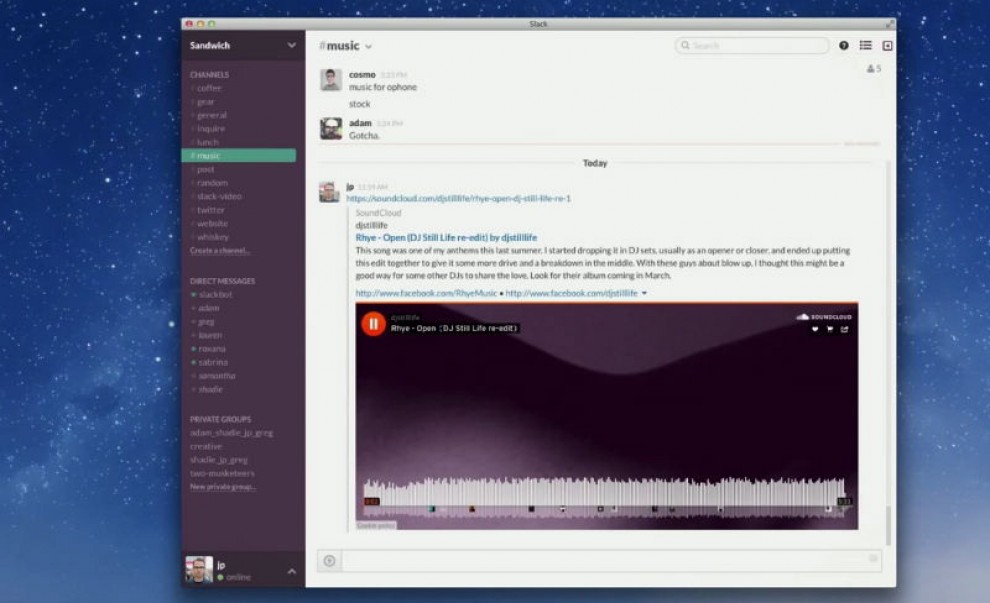Click DIRECT MESSAGES section header
Image resolution: width=990 pixels, height=603 pixels.
[x=222, y=281]
